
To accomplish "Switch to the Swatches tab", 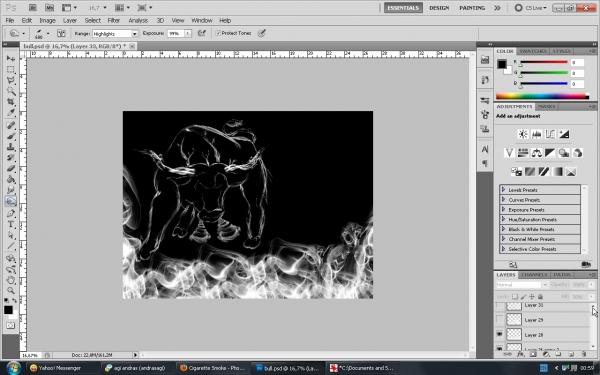I will (533, 51).
